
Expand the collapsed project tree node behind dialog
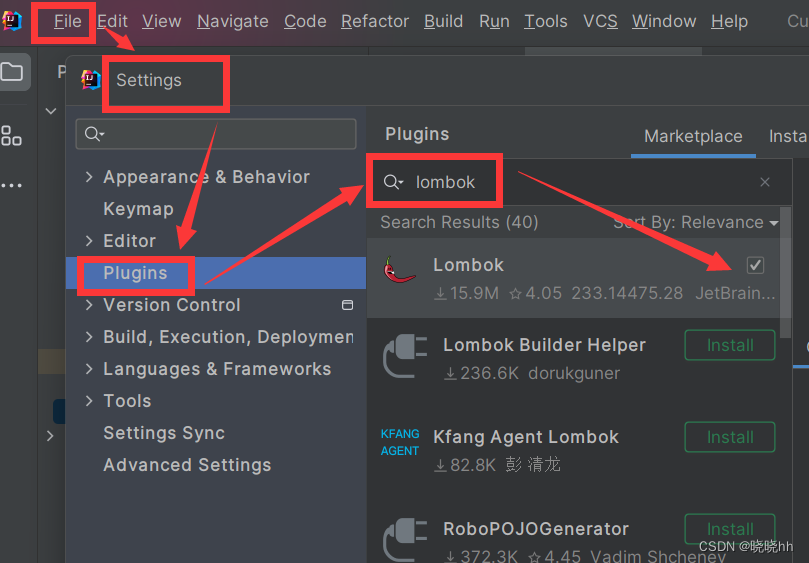point(50,436)
